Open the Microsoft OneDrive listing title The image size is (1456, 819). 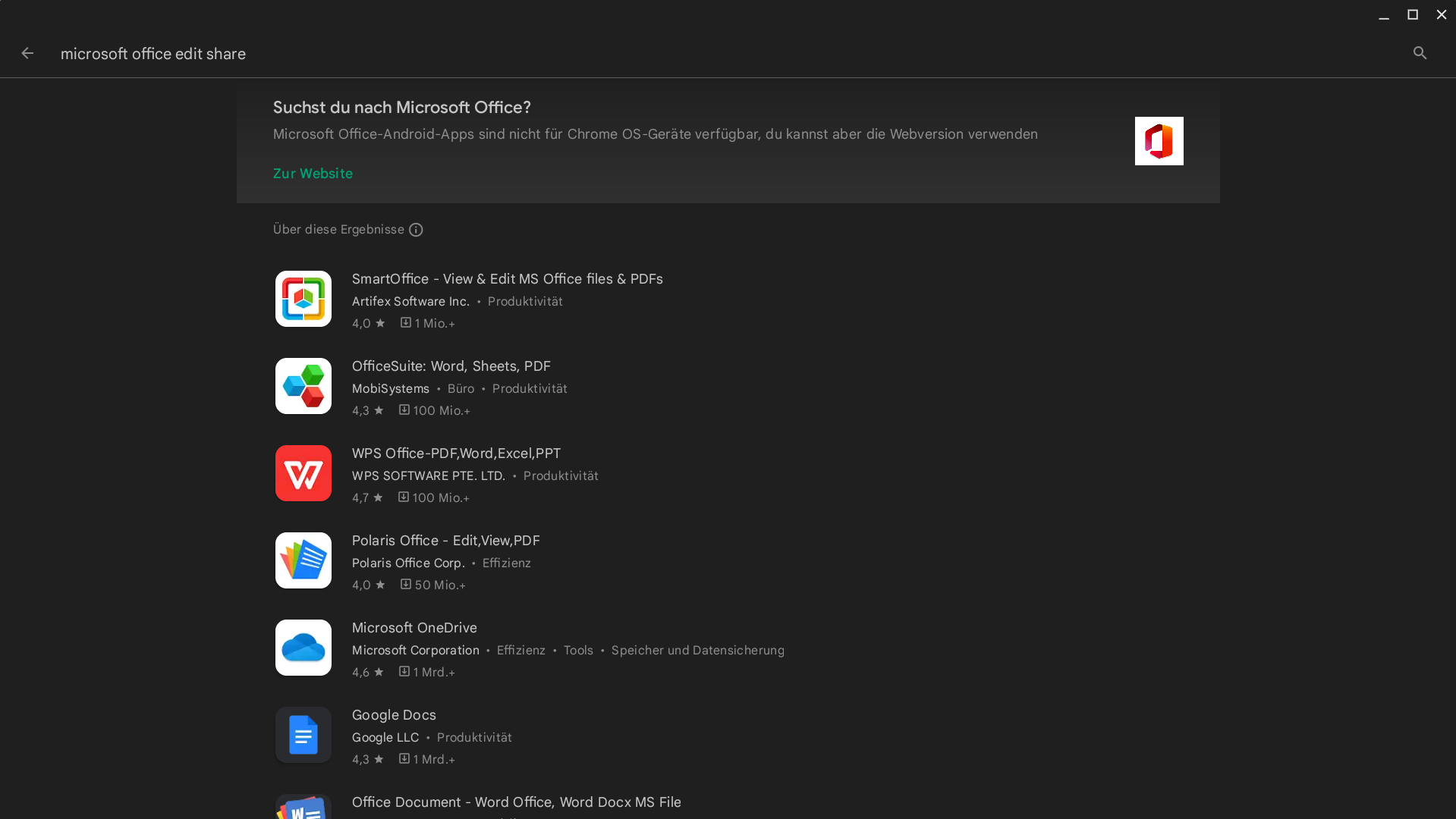tap(414, 628)
